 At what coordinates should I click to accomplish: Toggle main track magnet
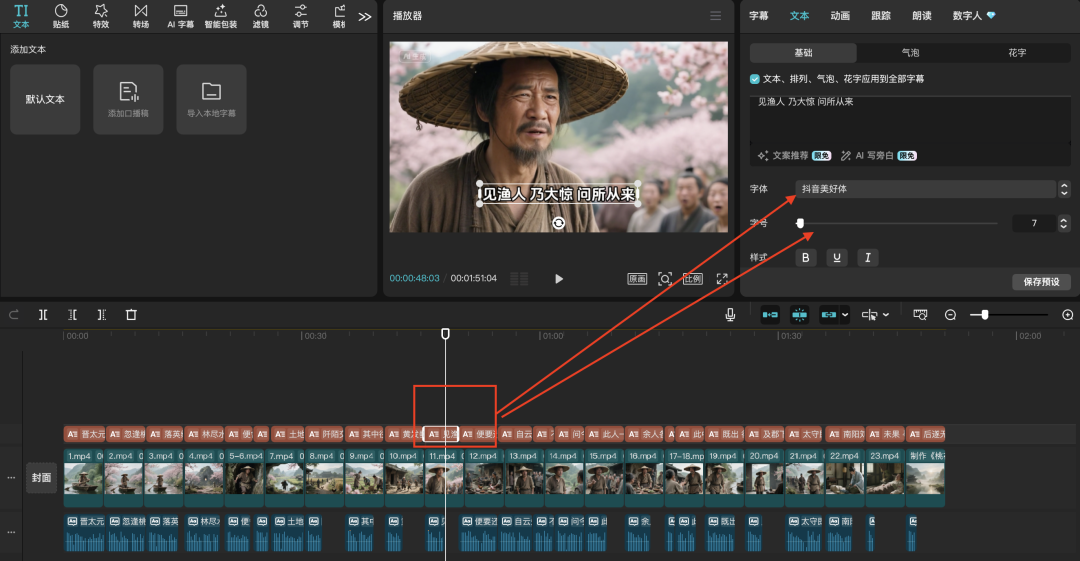tap(770, 315)
